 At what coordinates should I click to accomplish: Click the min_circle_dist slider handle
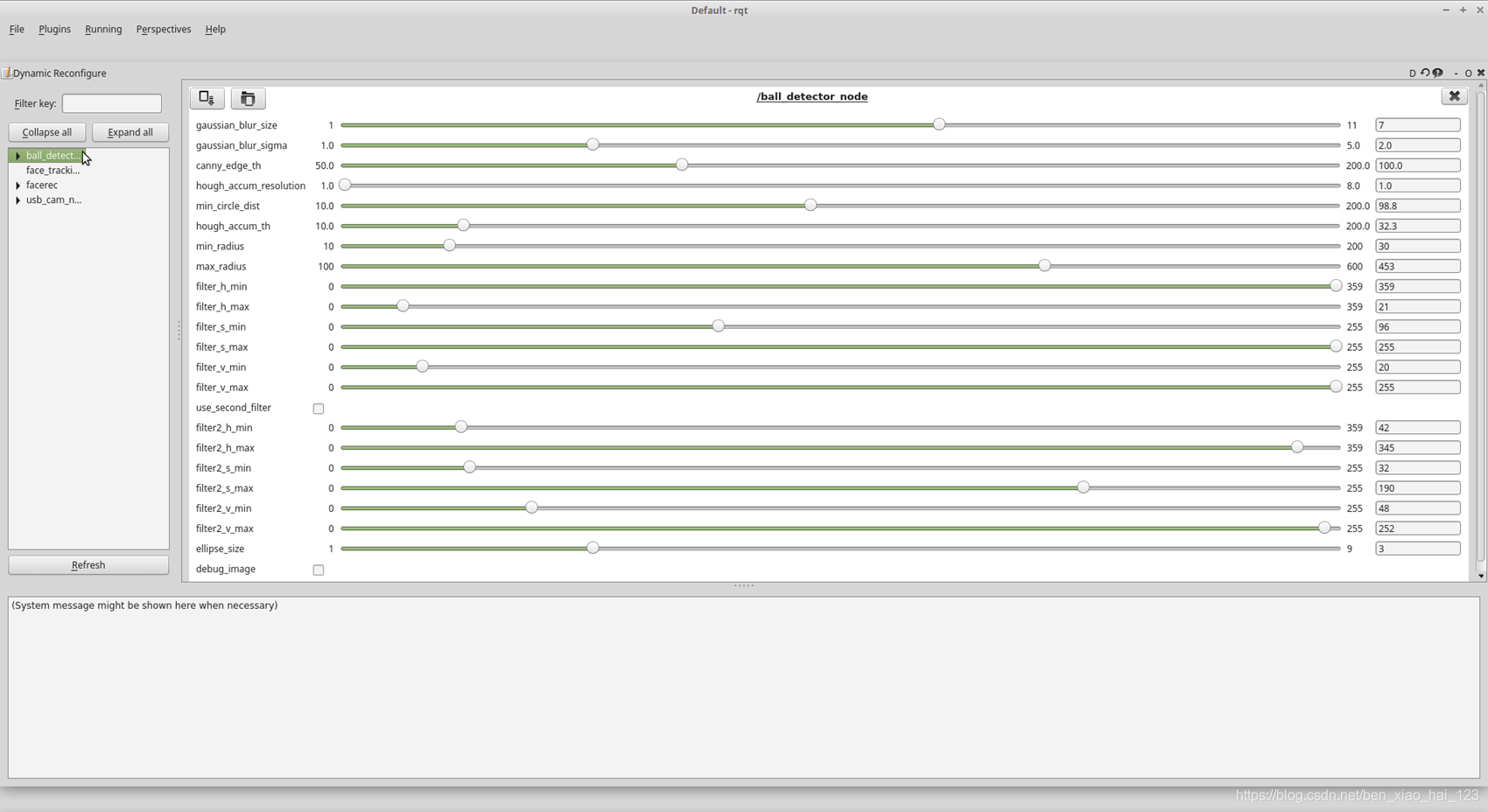pyautogui.click(x=811, y=205)
